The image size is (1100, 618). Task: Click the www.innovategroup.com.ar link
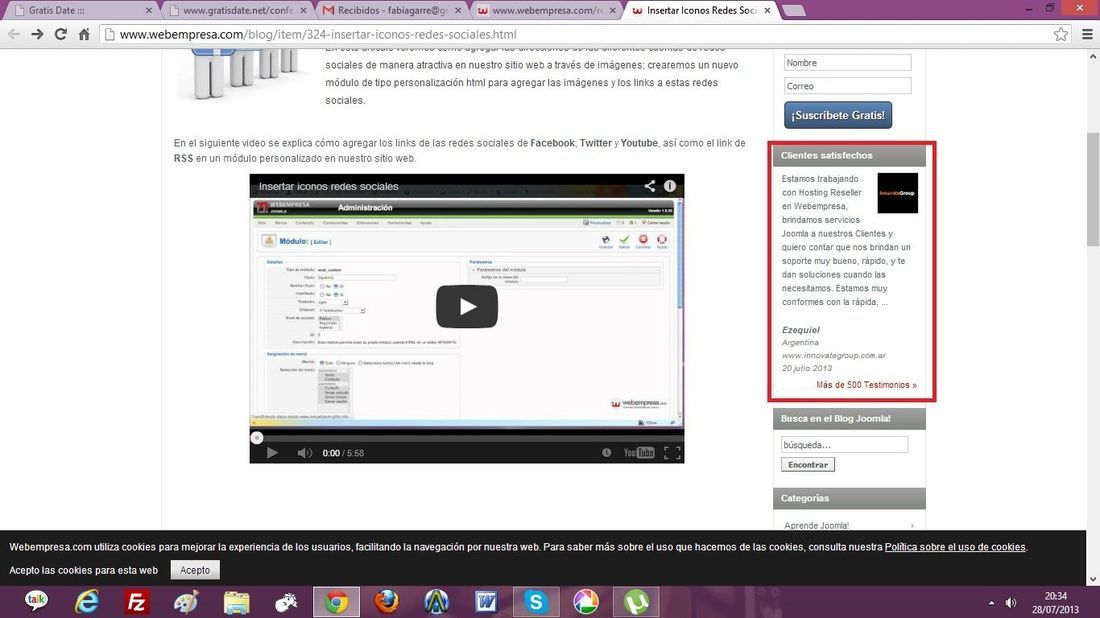click(x=833, y=356)
